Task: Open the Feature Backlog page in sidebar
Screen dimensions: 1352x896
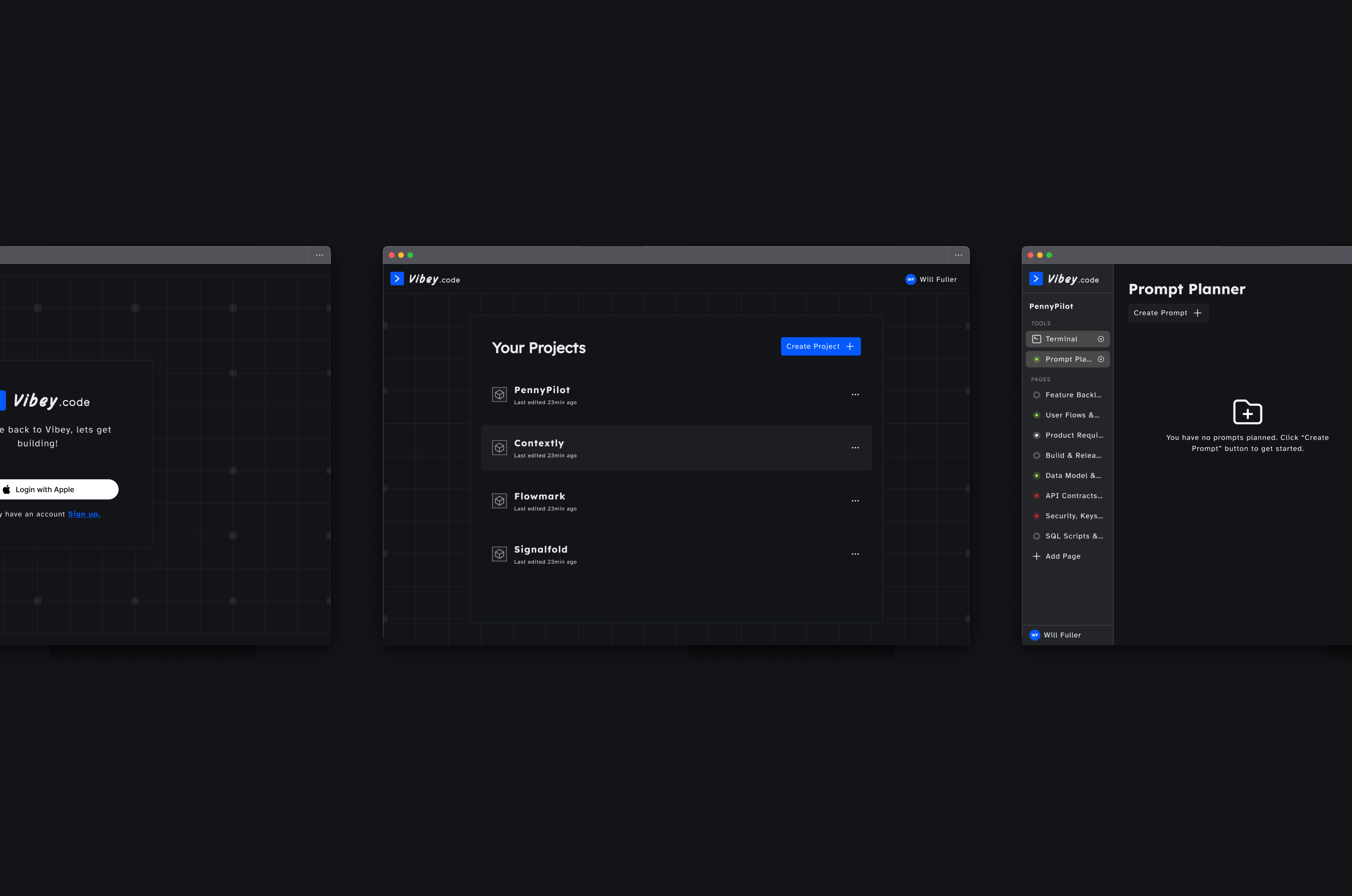Action: [x=1072, y=395]
